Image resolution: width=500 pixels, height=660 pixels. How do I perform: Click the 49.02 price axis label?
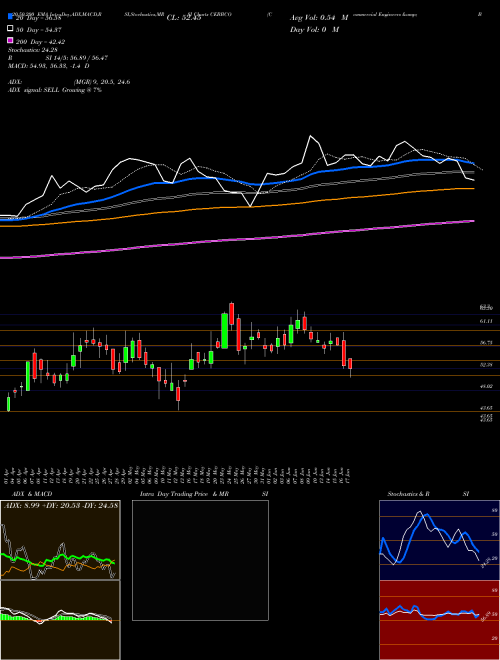coord(486,386)
